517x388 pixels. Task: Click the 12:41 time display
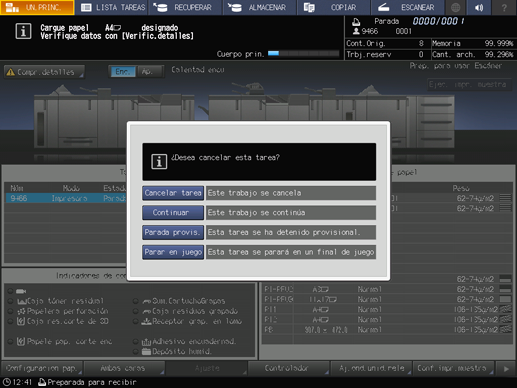(22, 382)
